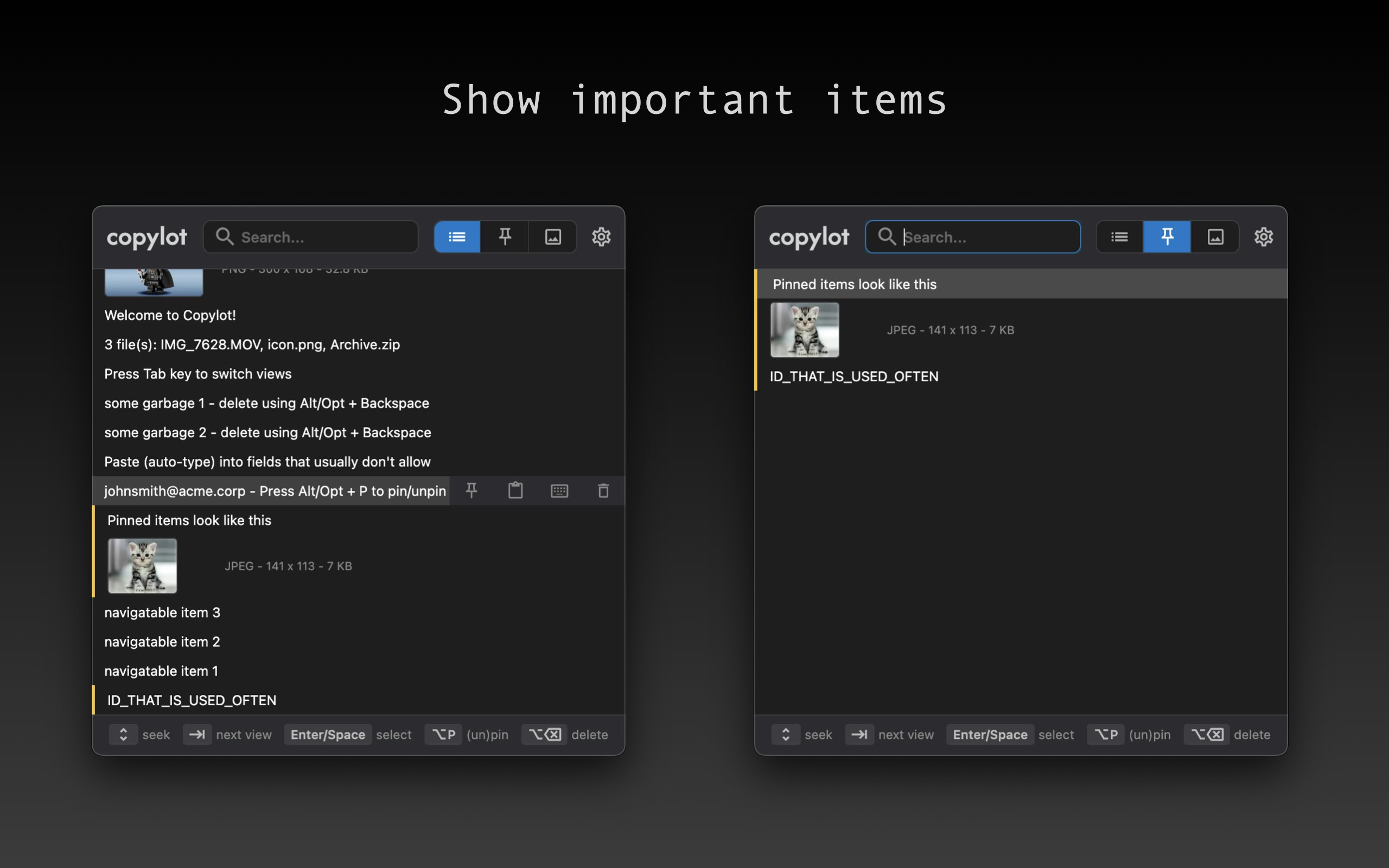The height and width of the screenshot is (868, 1389).
Task: Click the search field in the right window
Action: pyautogui.click(x=973, y=237)
